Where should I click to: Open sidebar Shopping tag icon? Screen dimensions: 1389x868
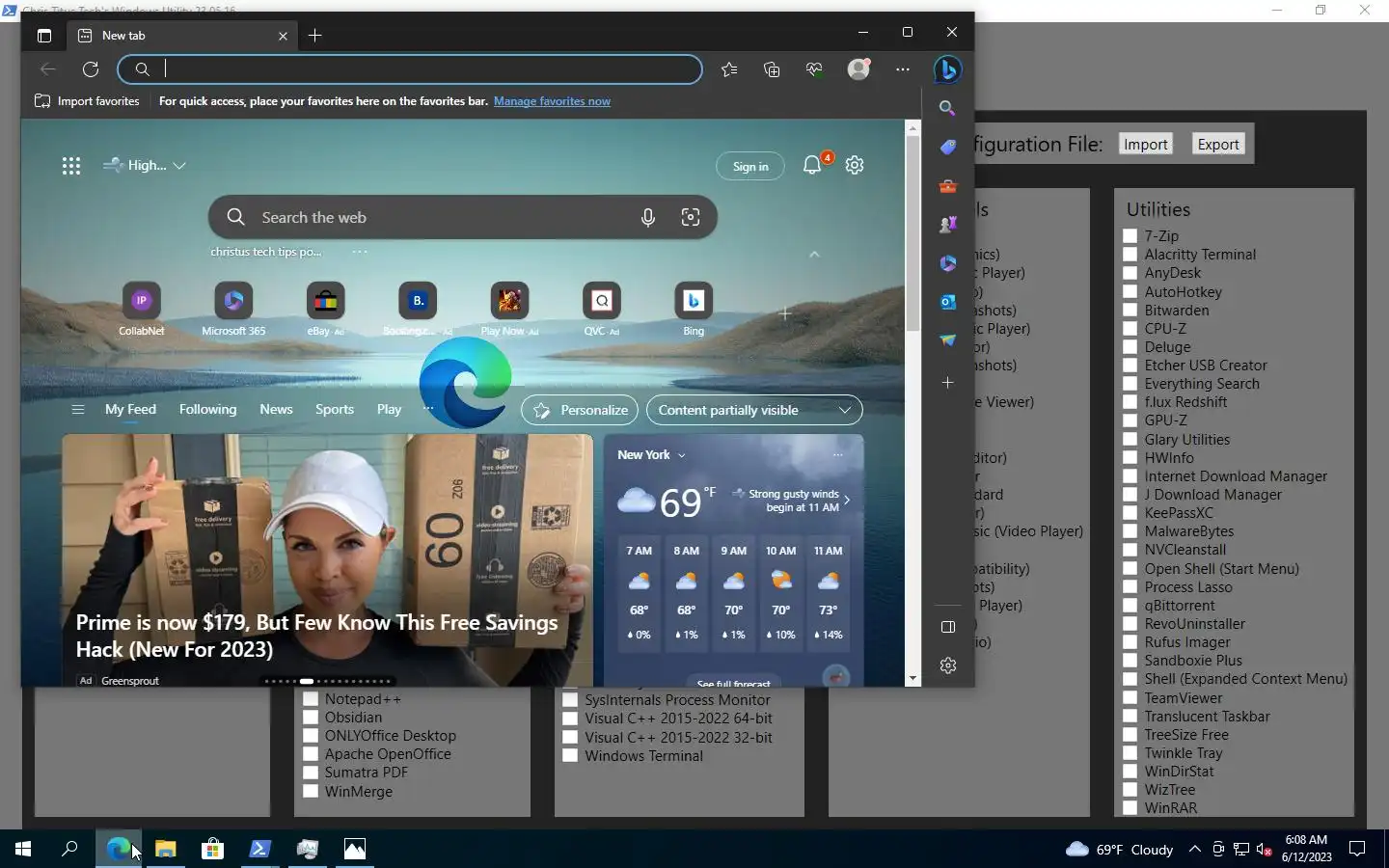point(948,147)
